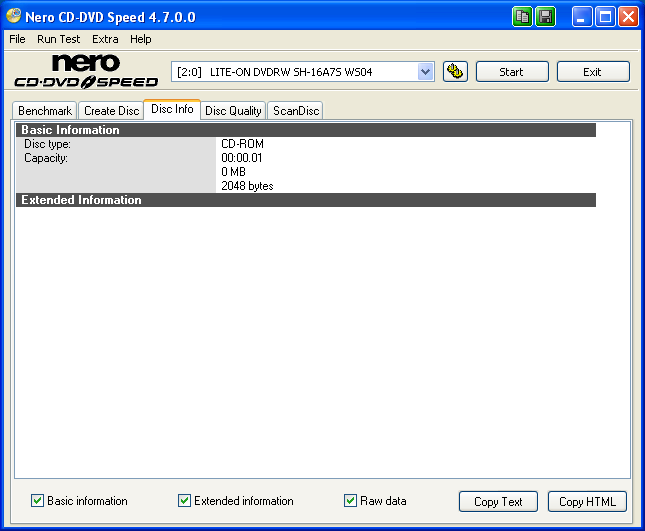Click the Disc type label
This screenshot has width=645, height=531.
[x=47, y=144]
